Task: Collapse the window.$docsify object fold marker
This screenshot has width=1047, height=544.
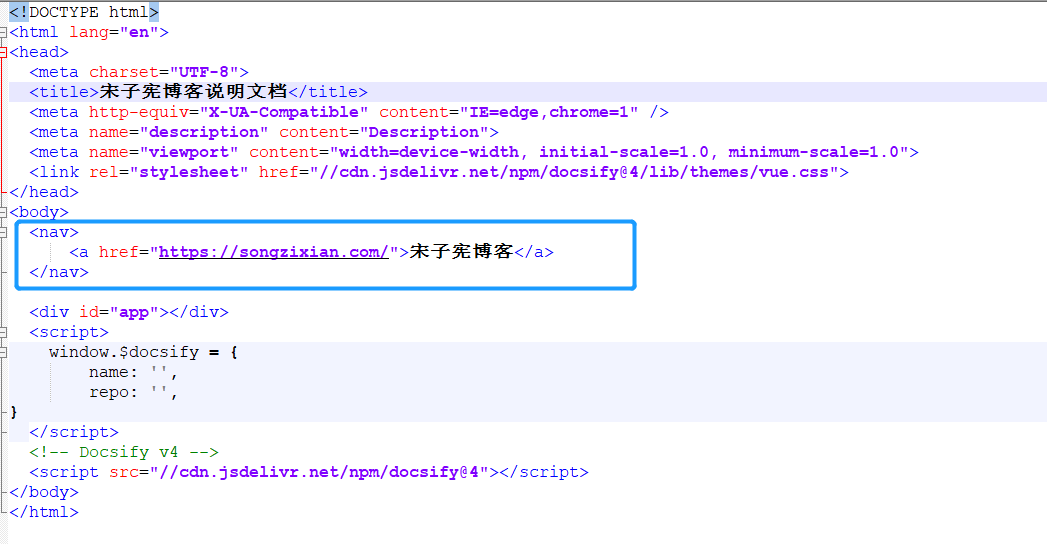Action: click(3, 352)
